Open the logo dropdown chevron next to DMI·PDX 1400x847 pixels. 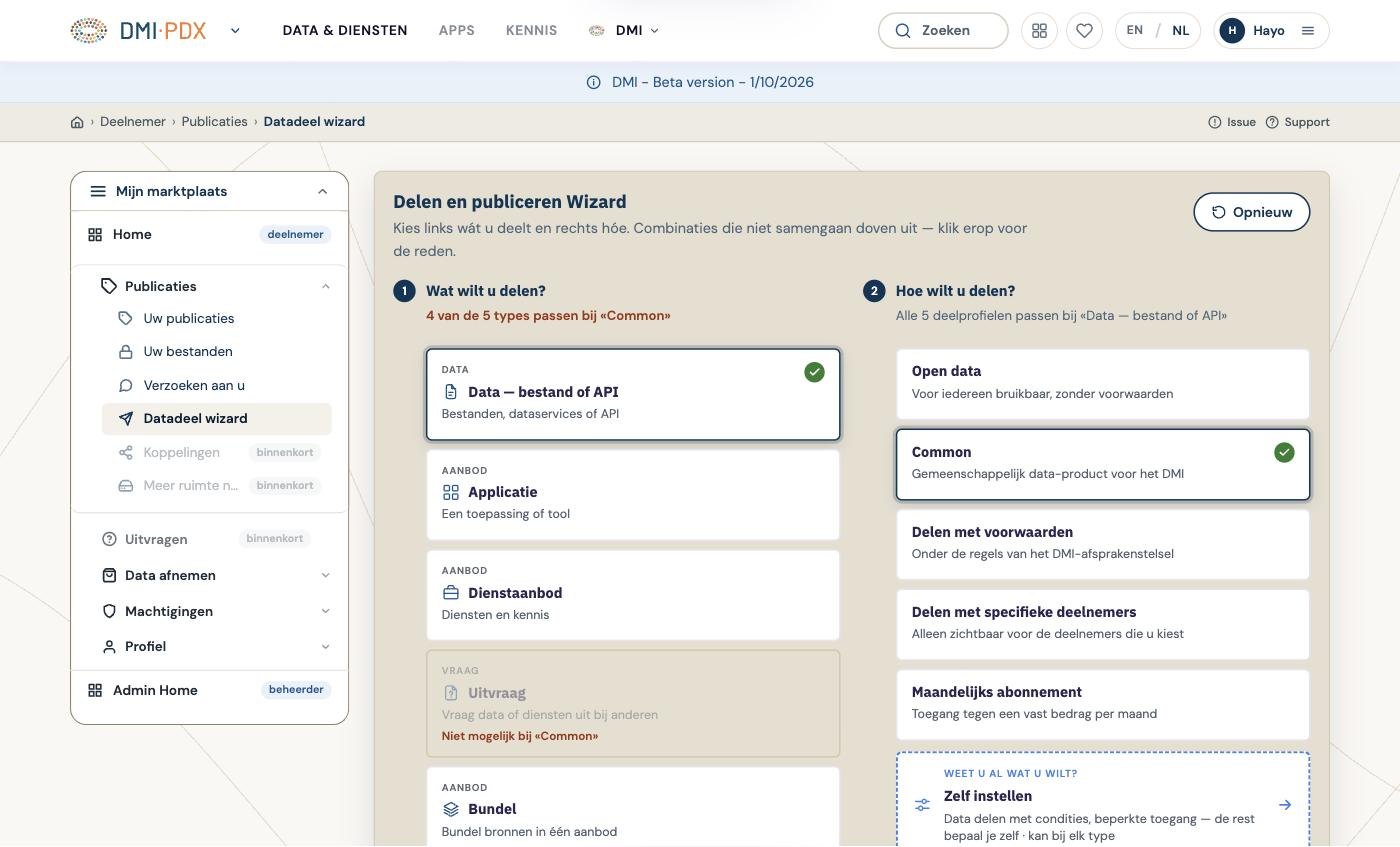pyautogui.click(x=235, y=31)
